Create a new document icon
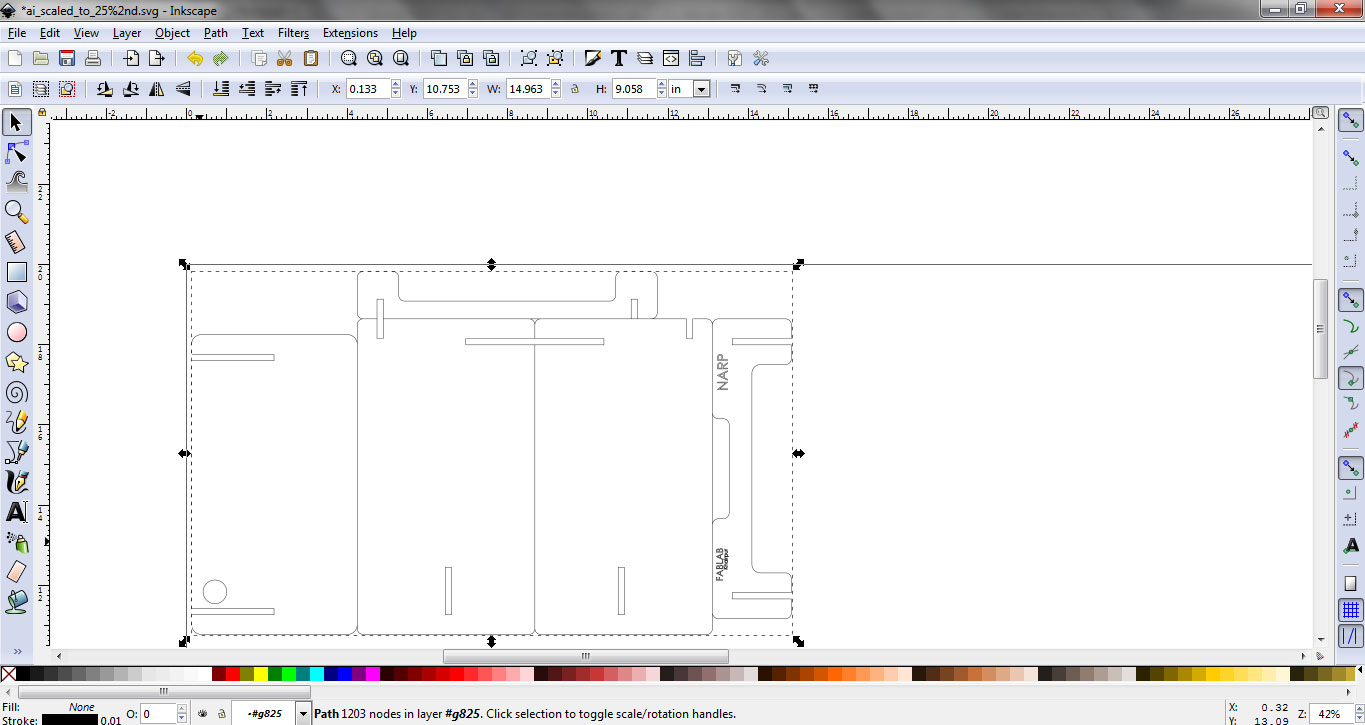This screenshot has height=725, width=1365. pos(15,58)
